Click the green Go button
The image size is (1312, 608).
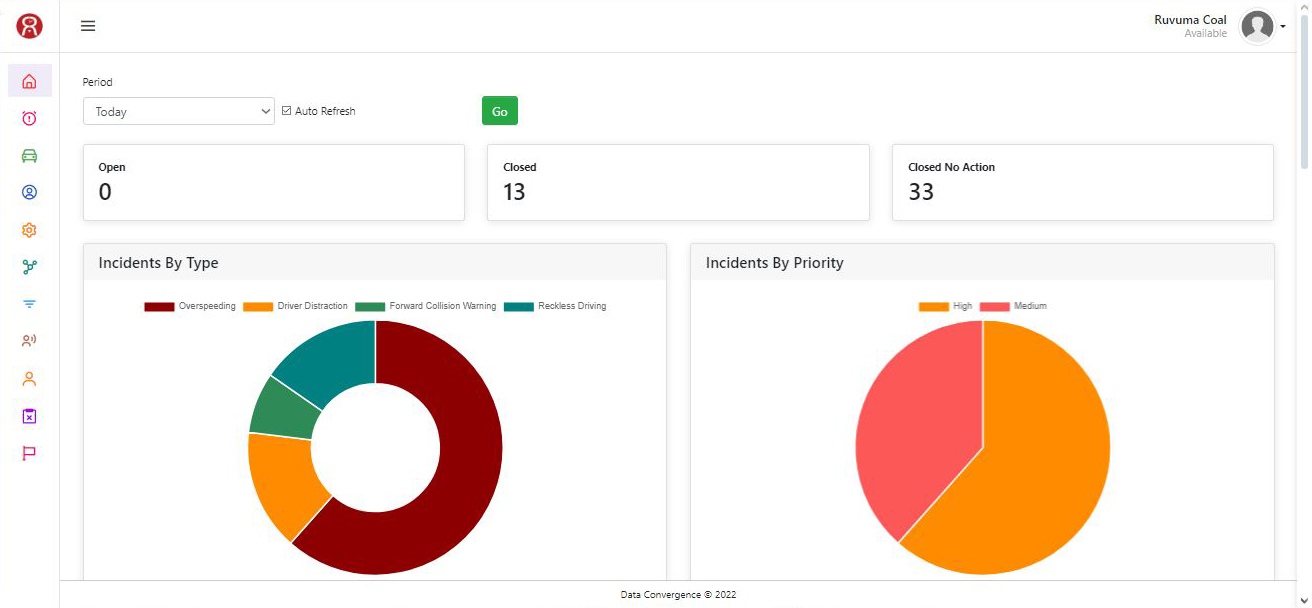[499, 111]
